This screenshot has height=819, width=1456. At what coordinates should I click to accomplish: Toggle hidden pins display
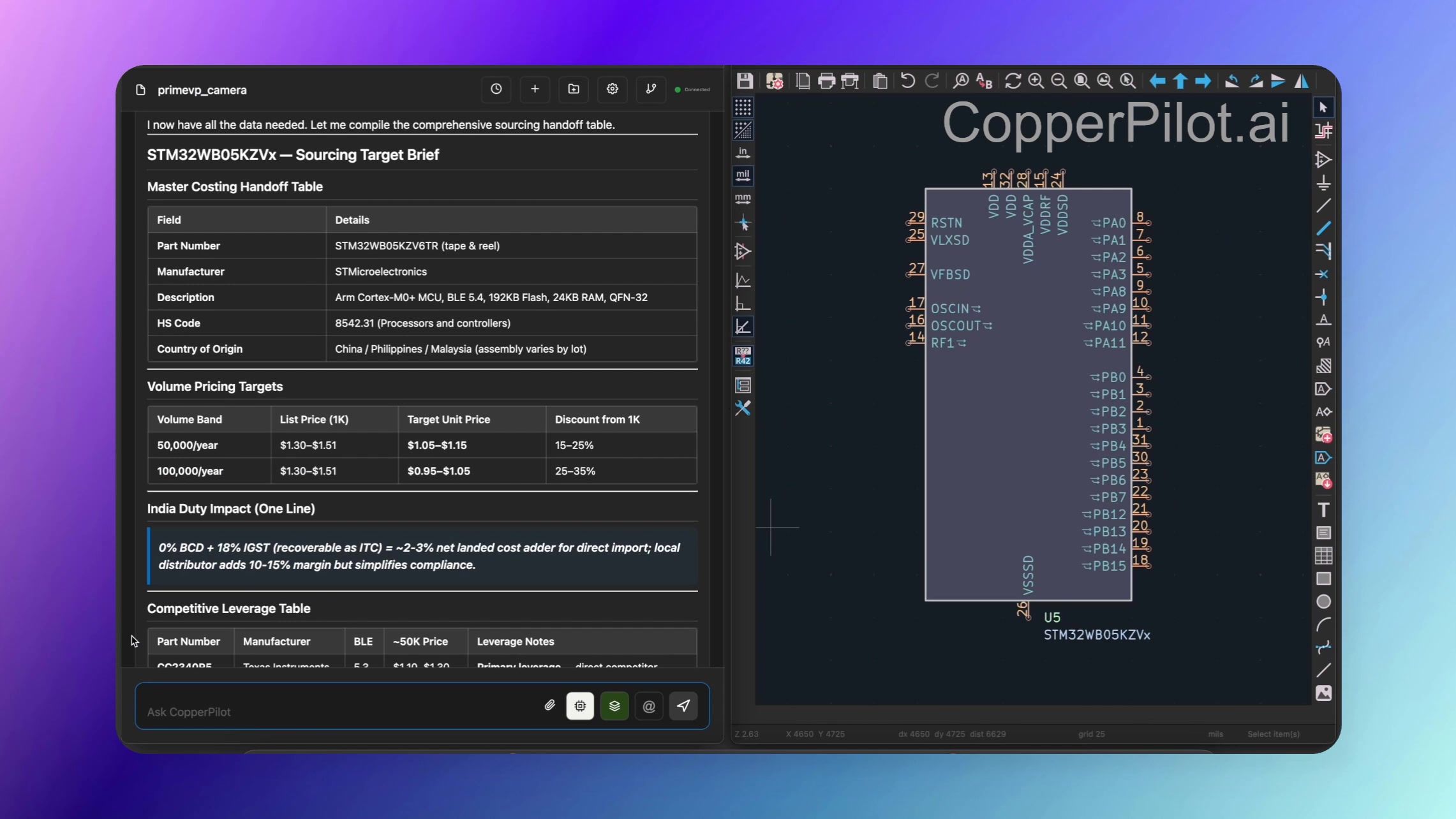pos(743,251)
